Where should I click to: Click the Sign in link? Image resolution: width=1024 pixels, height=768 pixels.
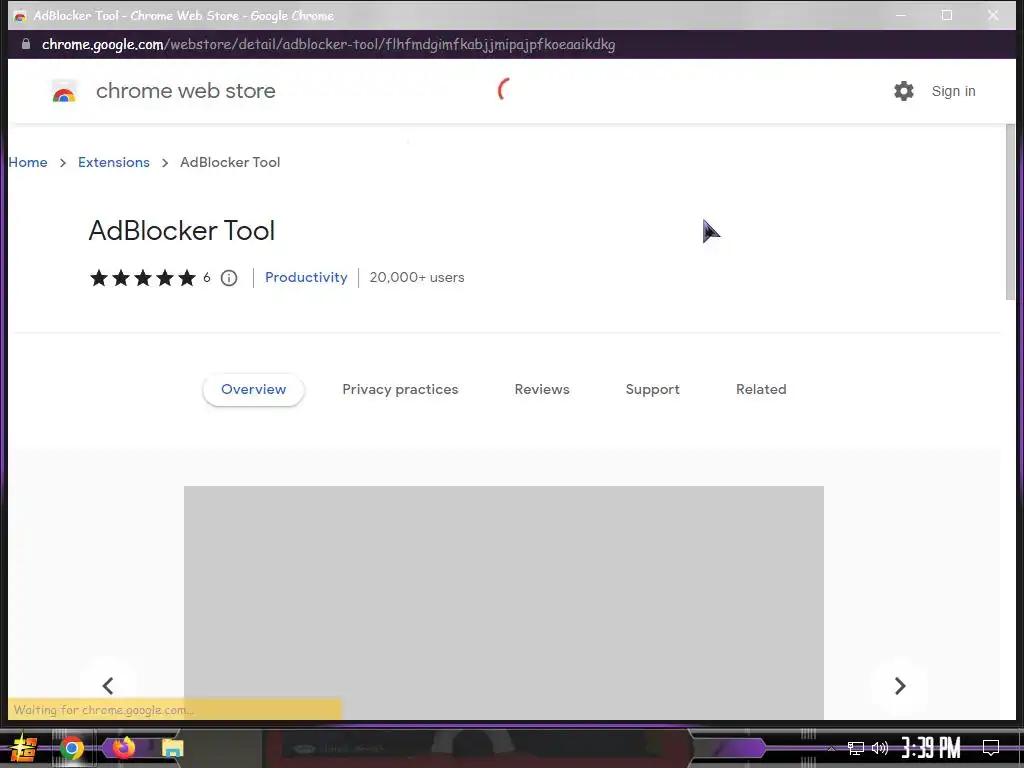[953, 91]
